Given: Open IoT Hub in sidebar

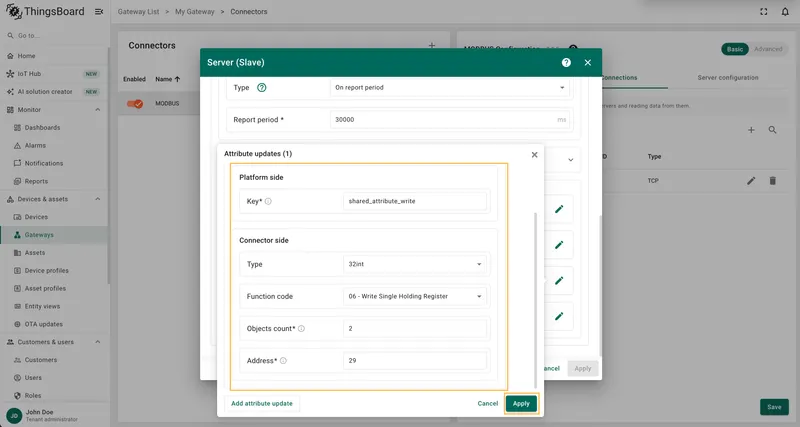Looking at the screenshot, I should pyautogui.click(x=54, y=74).
